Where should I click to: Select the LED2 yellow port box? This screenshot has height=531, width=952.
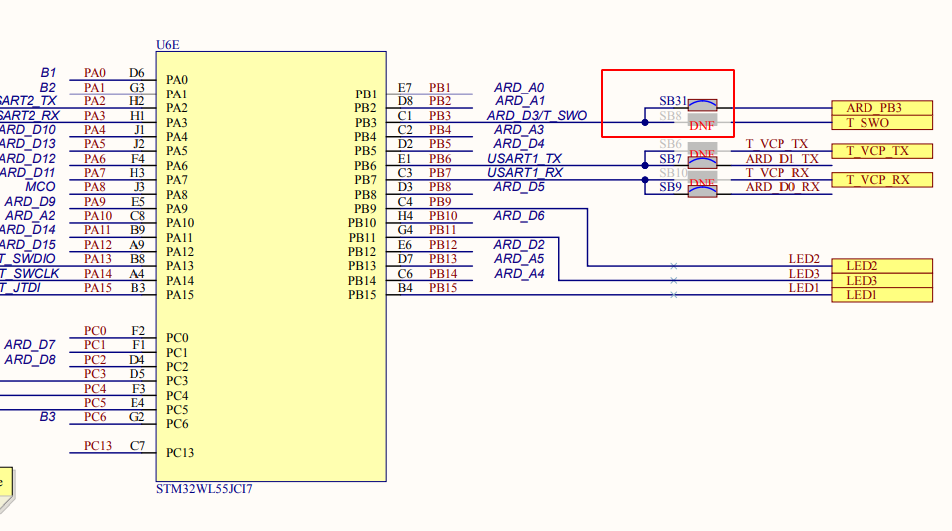882,266
